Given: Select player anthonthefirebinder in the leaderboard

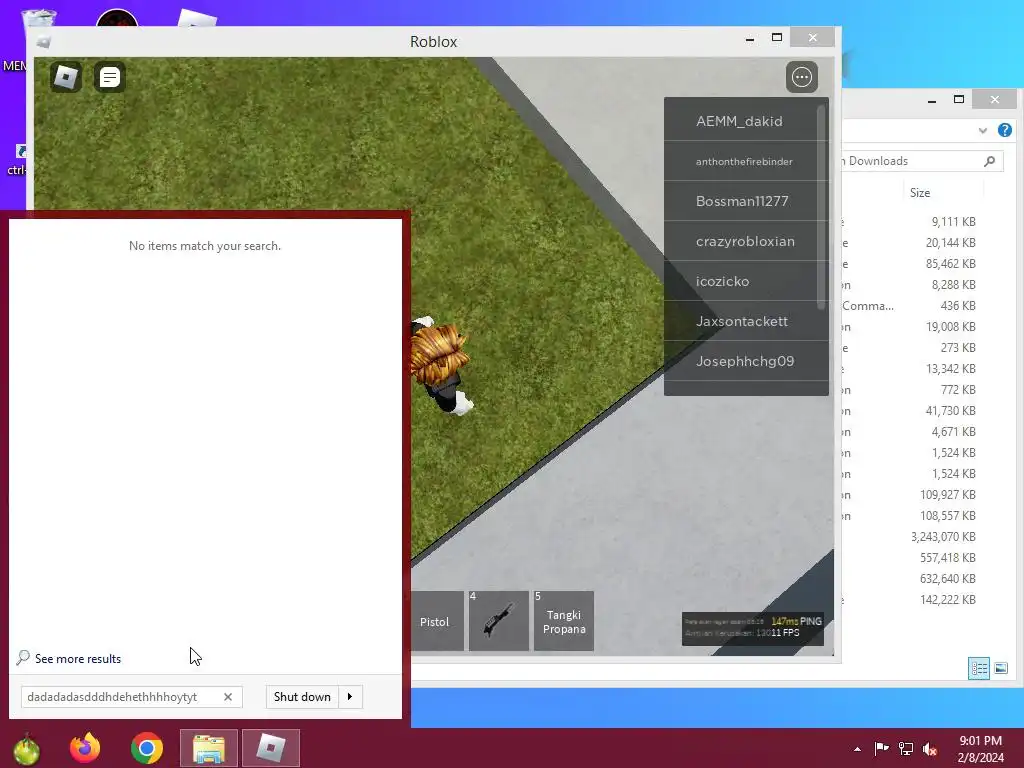Looking at the screenshot, I should click(x=745, y=161).
